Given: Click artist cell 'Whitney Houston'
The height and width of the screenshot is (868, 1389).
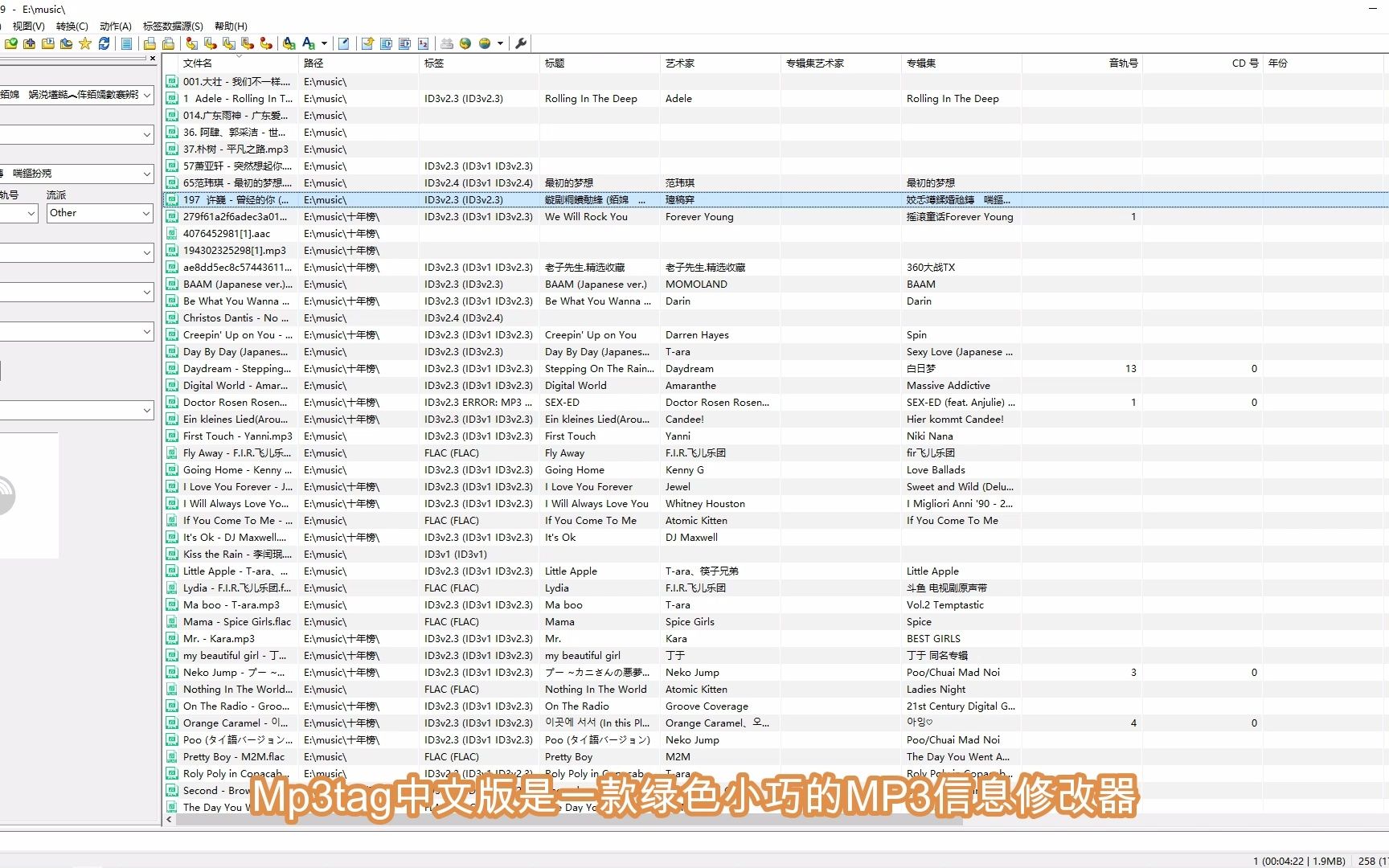Looking at the screenshot, I should click(x=705, y=504).
